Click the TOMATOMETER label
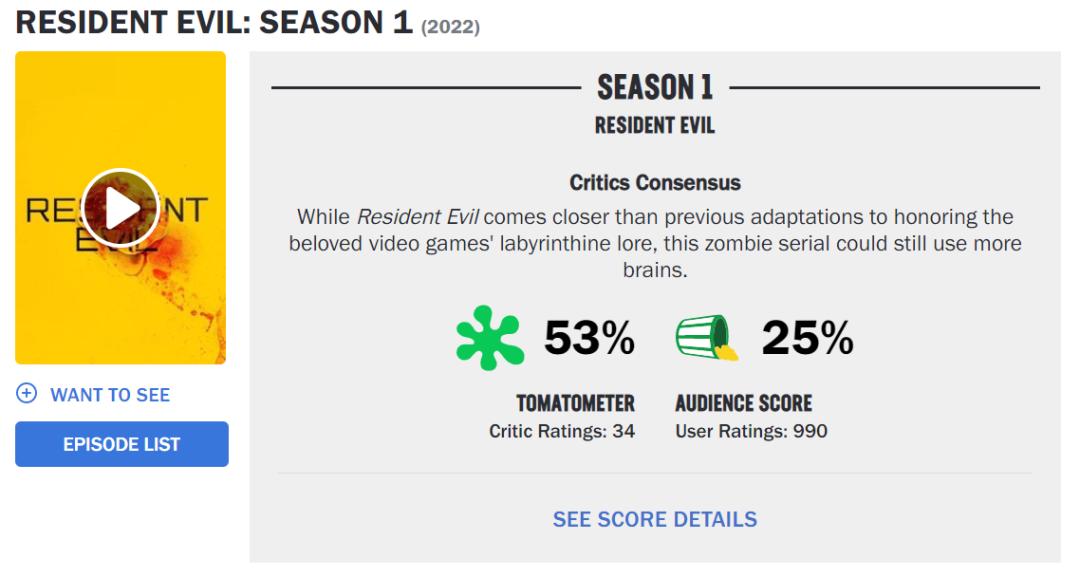 575,403
